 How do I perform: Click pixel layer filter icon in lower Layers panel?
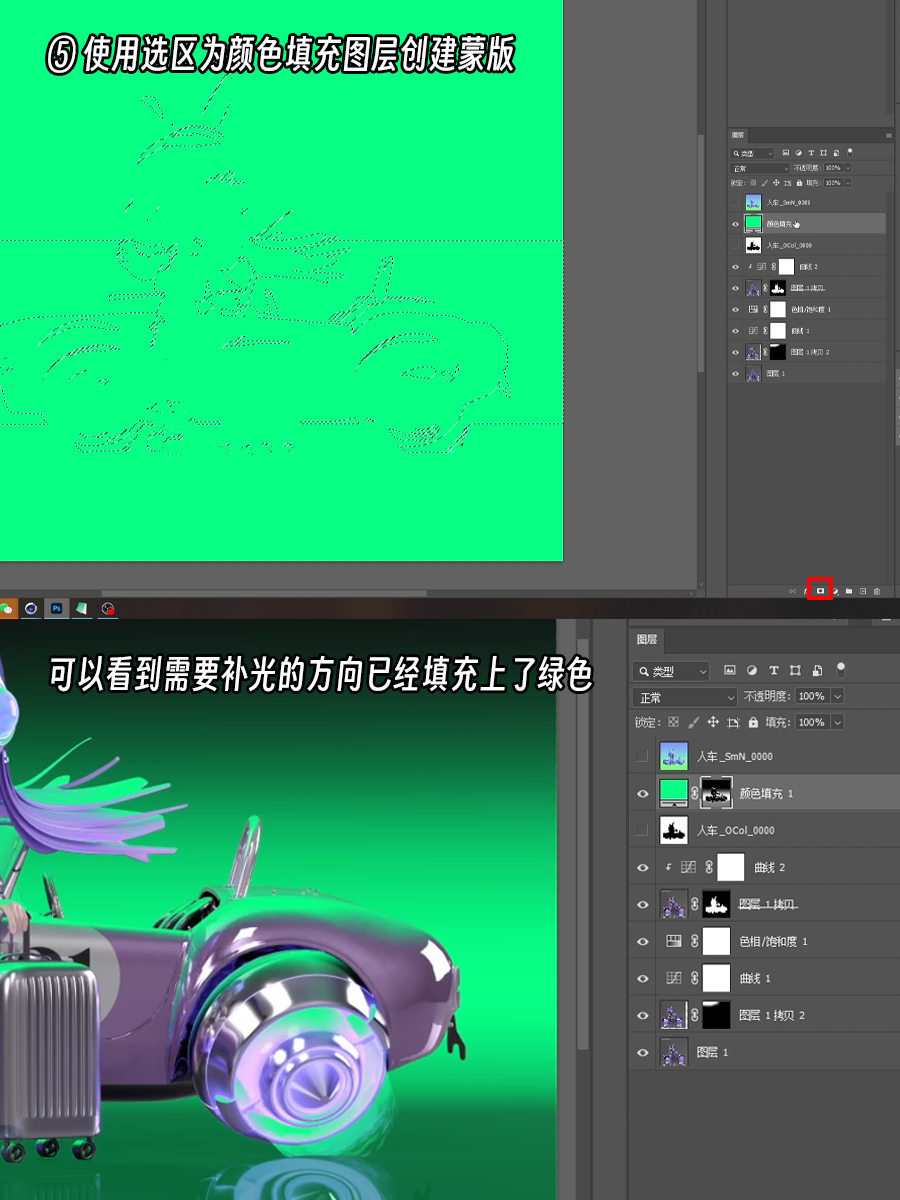coord(730,670)
